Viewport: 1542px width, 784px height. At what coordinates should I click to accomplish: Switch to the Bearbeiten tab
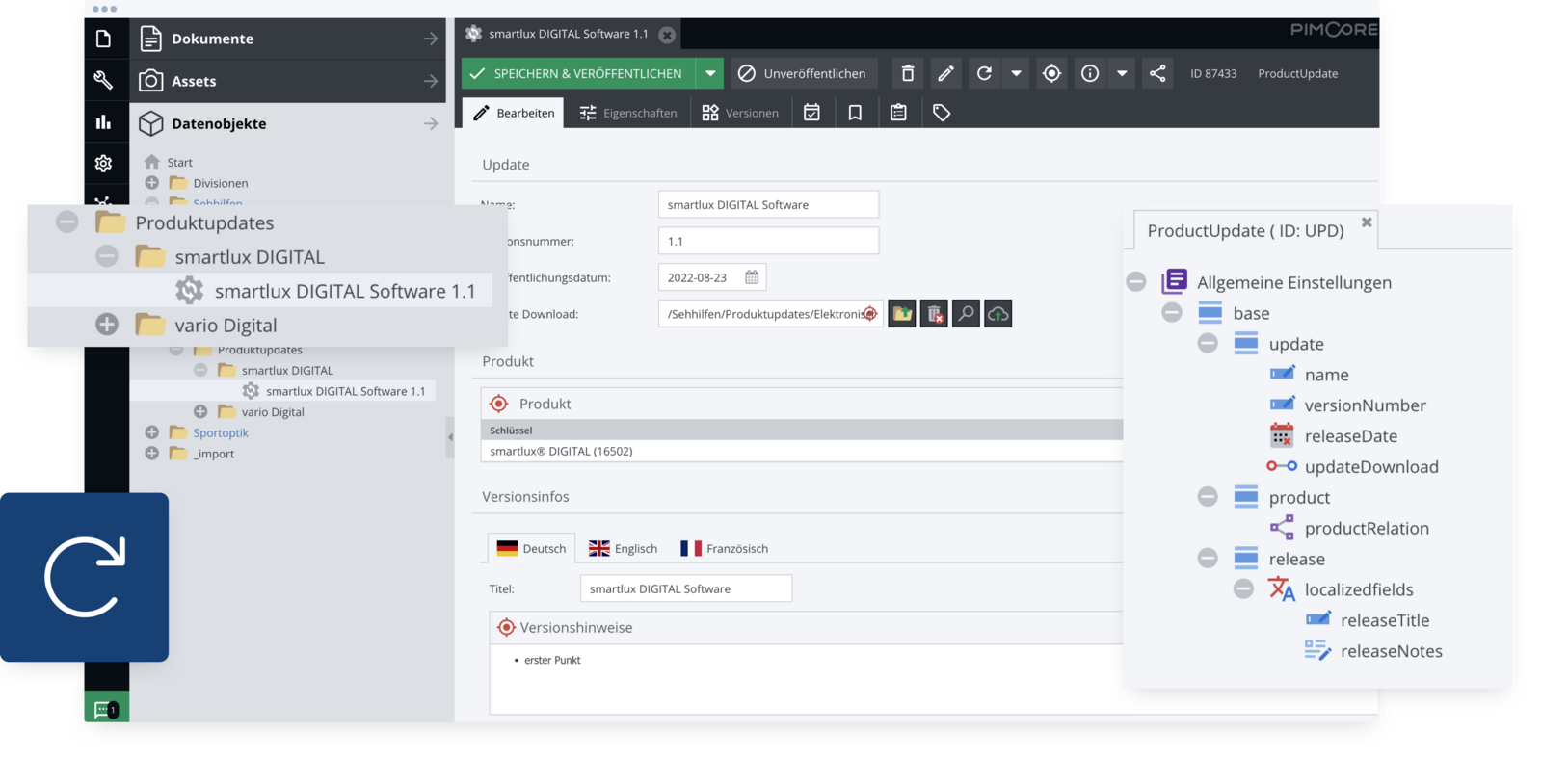pos(514,113)
